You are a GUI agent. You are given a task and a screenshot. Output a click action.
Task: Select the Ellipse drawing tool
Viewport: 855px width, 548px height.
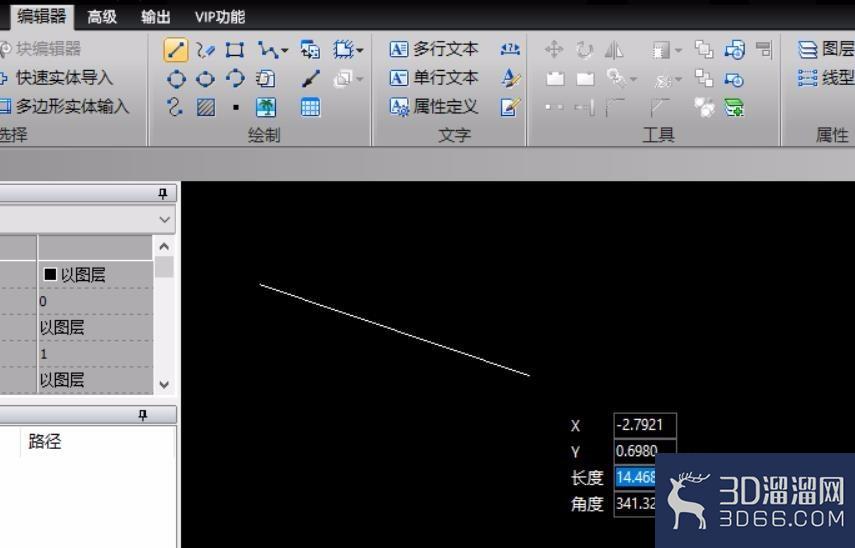click(x=205, y=79)
